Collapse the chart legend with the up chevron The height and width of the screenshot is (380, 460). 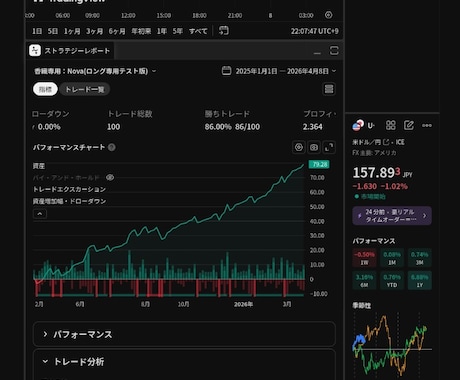click(40, 214)
